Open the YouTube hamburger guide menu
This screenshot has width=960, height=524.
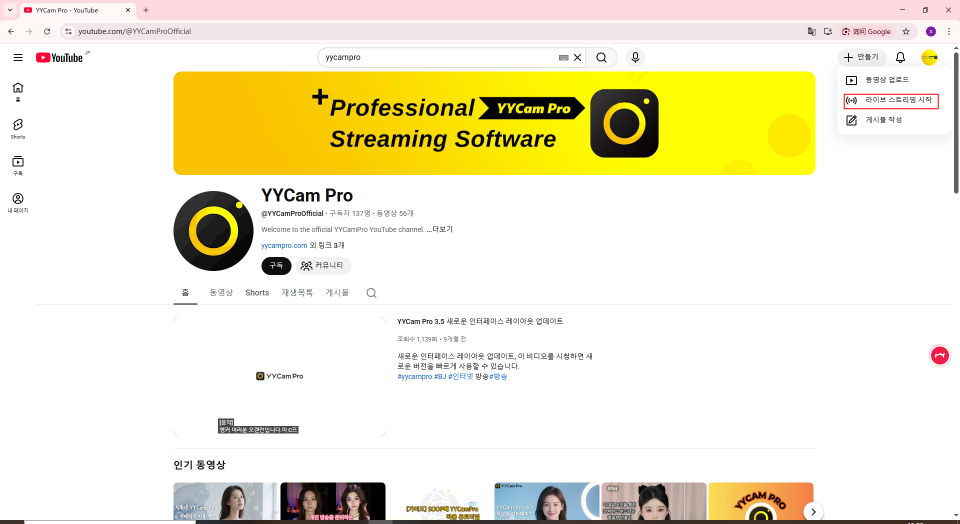(x=17, y=58)
